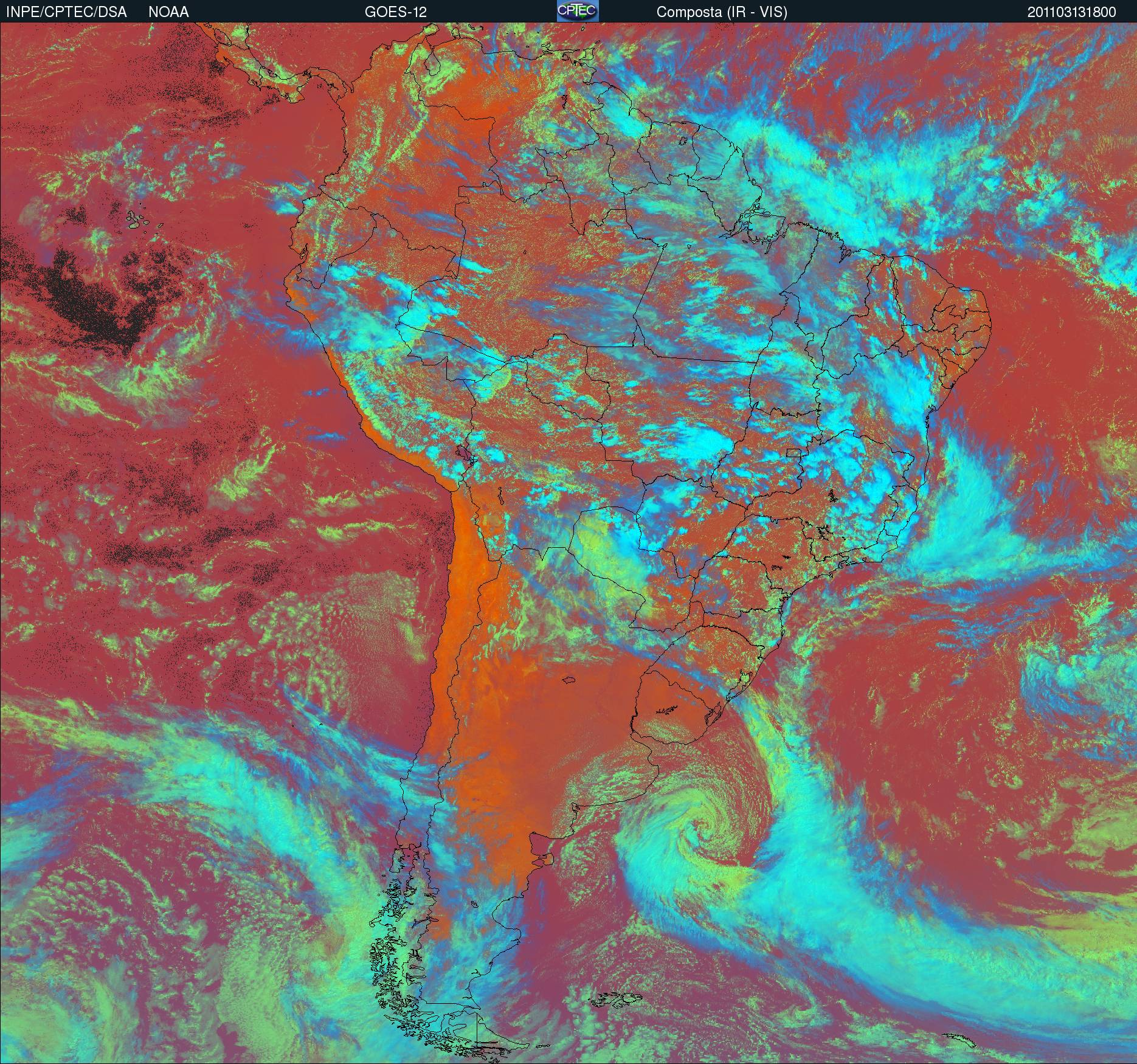Click the INPE/CPTEC/DSA header text
1137x1064 pixels.
[x=66, y=12]
